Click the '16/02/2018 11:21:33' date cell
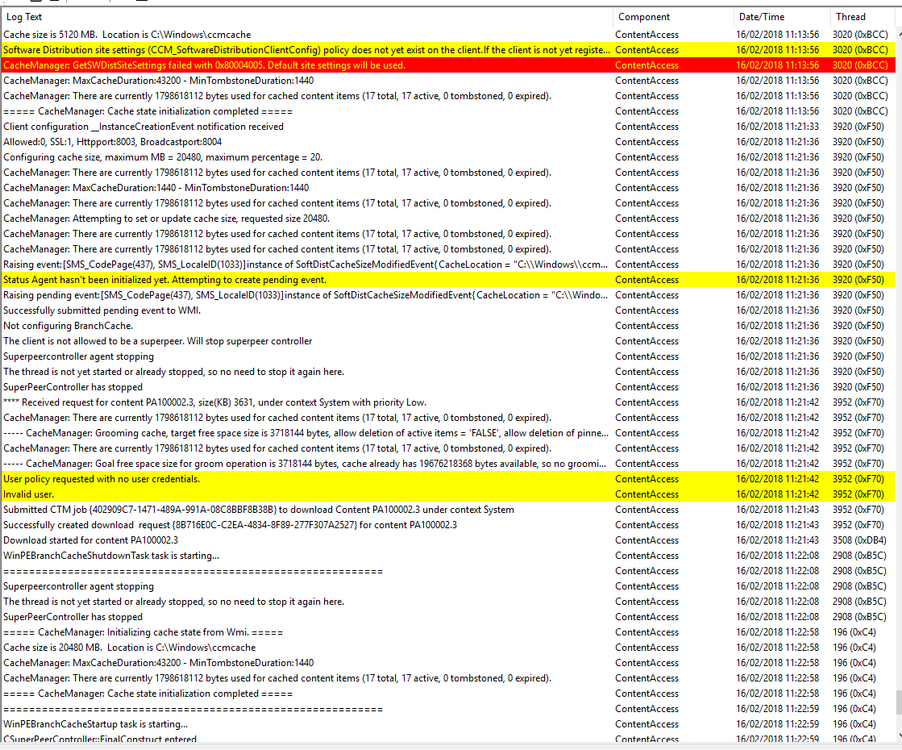Screen dimensions: 902x750 (777, 127)
